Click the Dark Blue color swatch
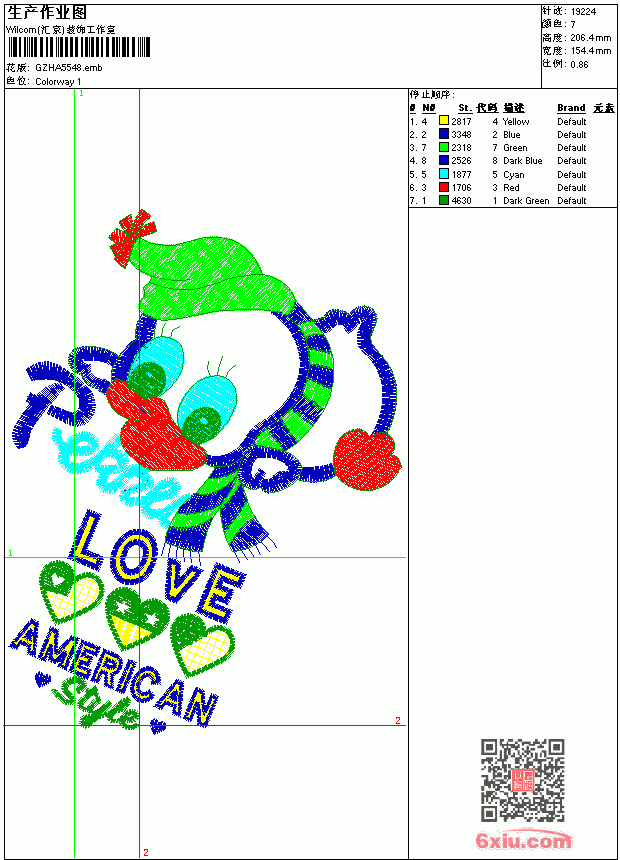Screen dimensions: 620x860 444,160
